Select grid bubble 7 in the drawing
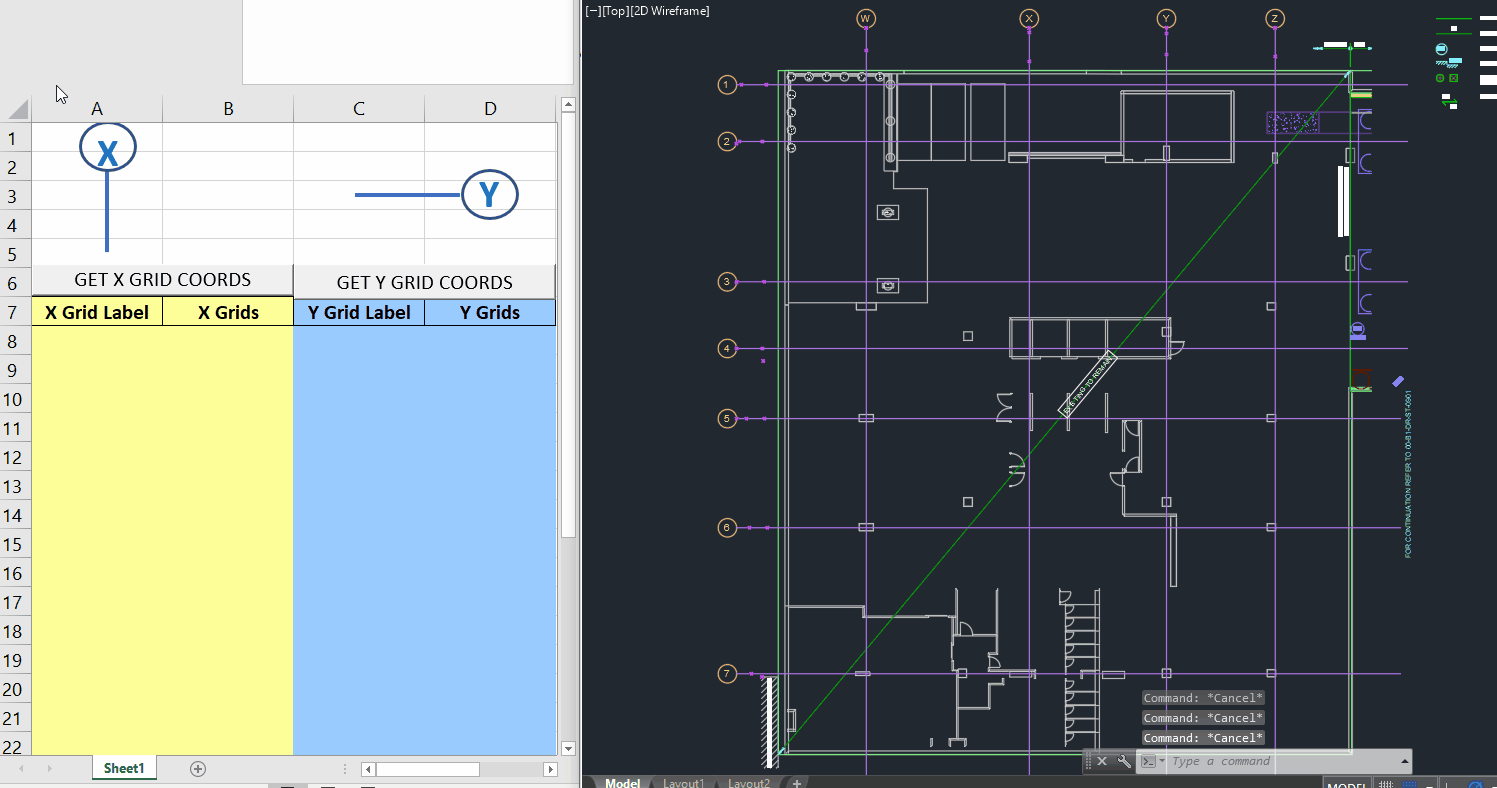 click(x=727, y=674)
